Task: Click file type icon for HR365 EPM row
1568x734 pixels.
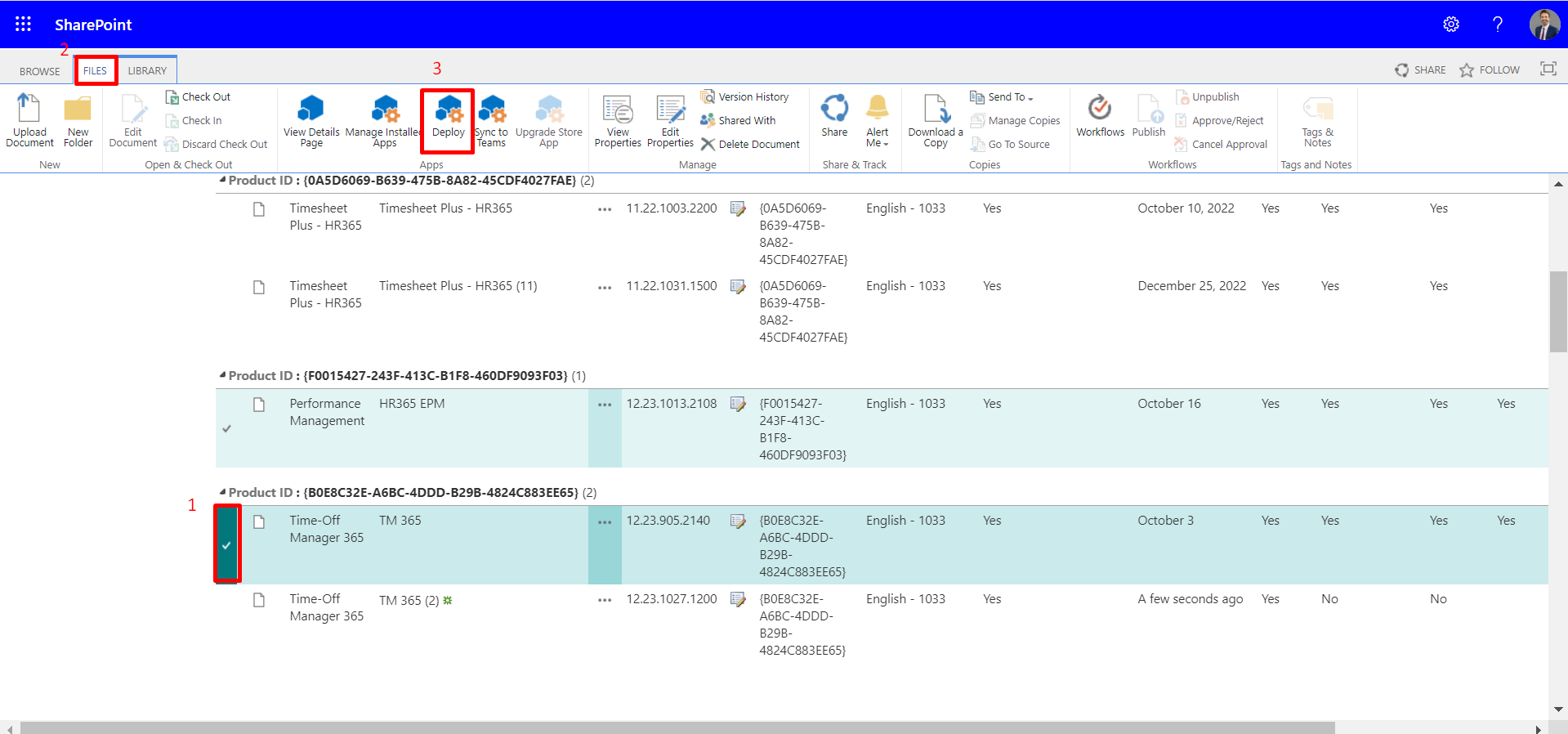Action: [x=259, y=405]
